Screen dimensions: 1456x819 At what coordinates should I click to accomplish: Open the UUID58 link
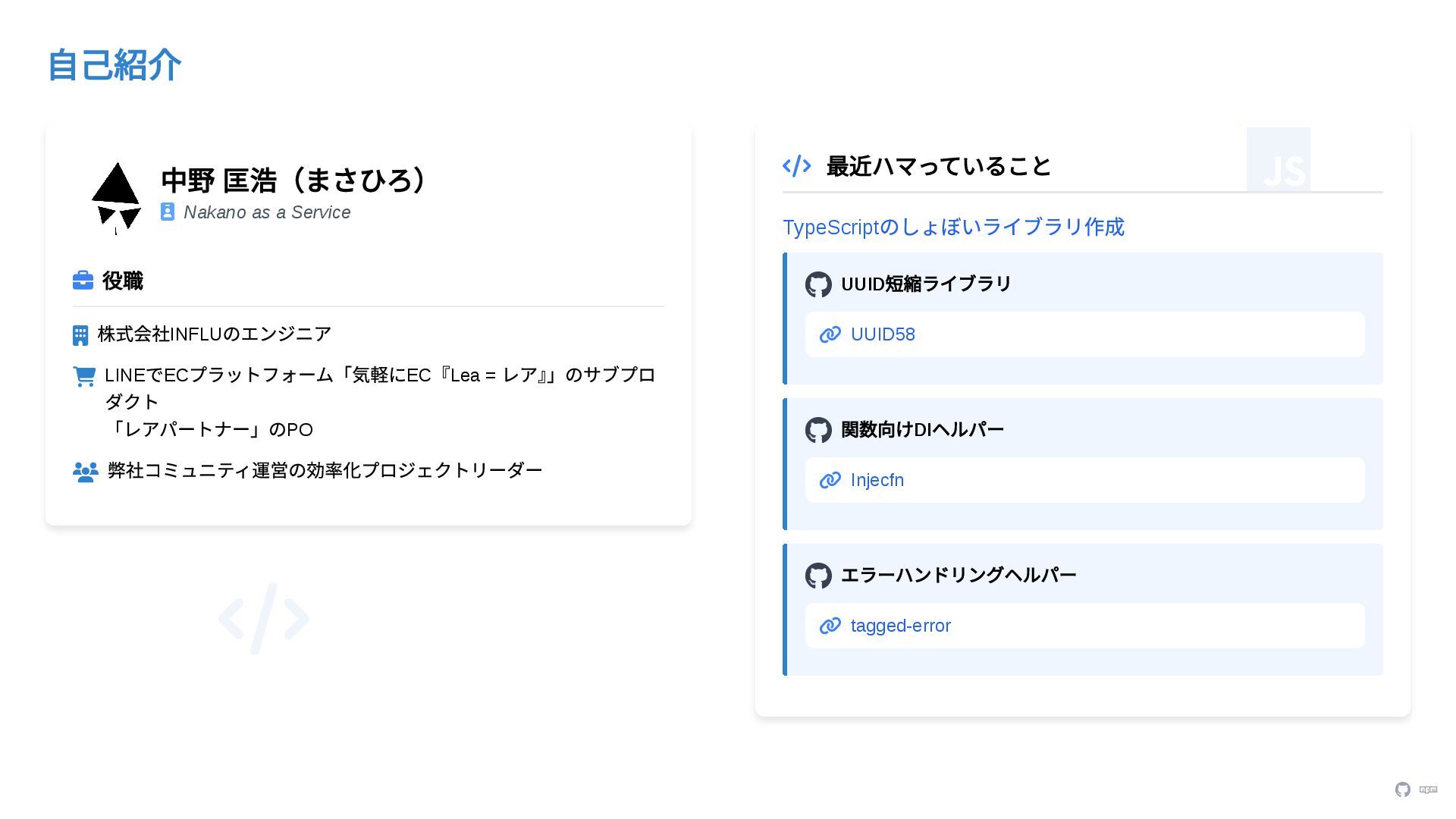tap(883, 334)
